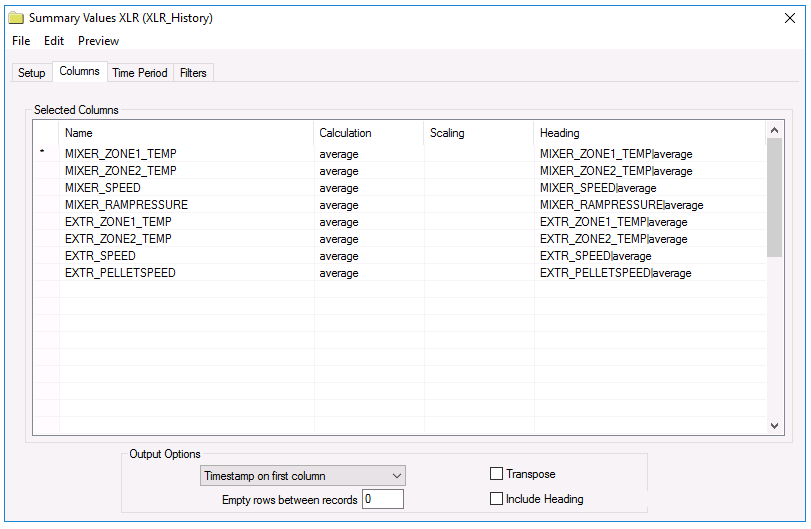Click the average calculation for EXTR_ZONE1_TEMP
The height and width of the screenshot is (529, 811).
tap(369, 222)
